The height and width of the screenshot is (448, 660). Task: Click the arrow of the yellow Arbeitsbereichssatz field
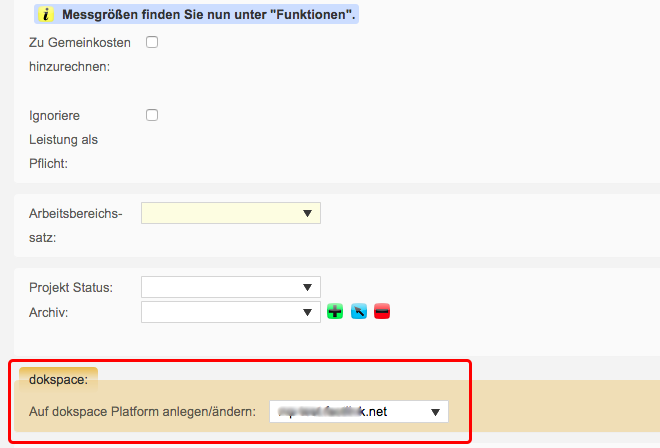pos(307,213)
